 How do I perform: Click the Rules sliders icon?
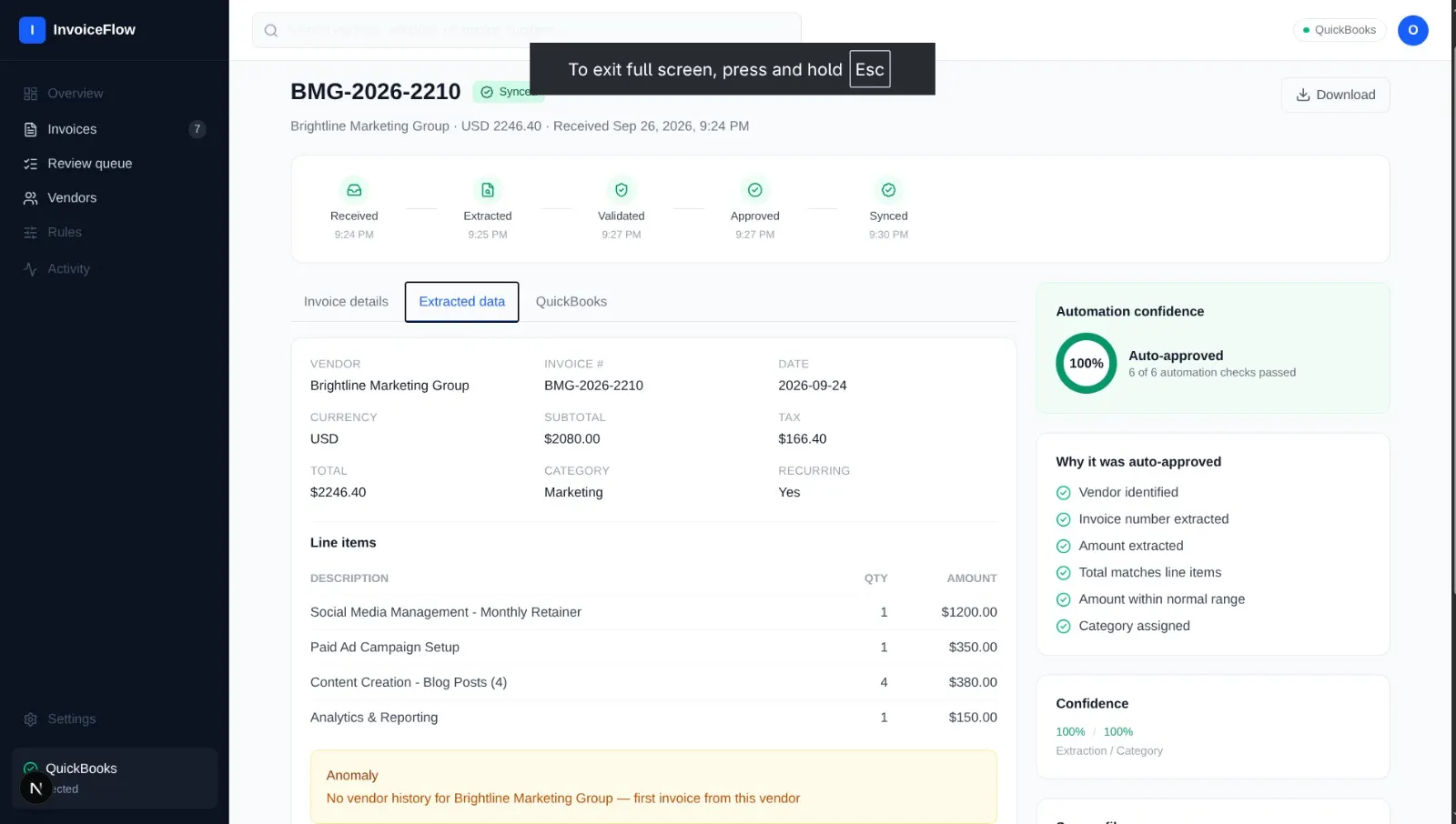(31, 233)
